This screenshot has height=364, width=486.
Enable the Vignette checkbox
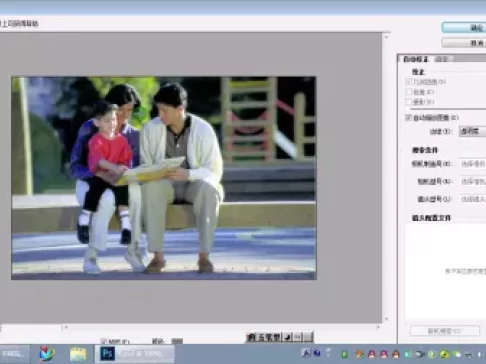click(409, 102)
